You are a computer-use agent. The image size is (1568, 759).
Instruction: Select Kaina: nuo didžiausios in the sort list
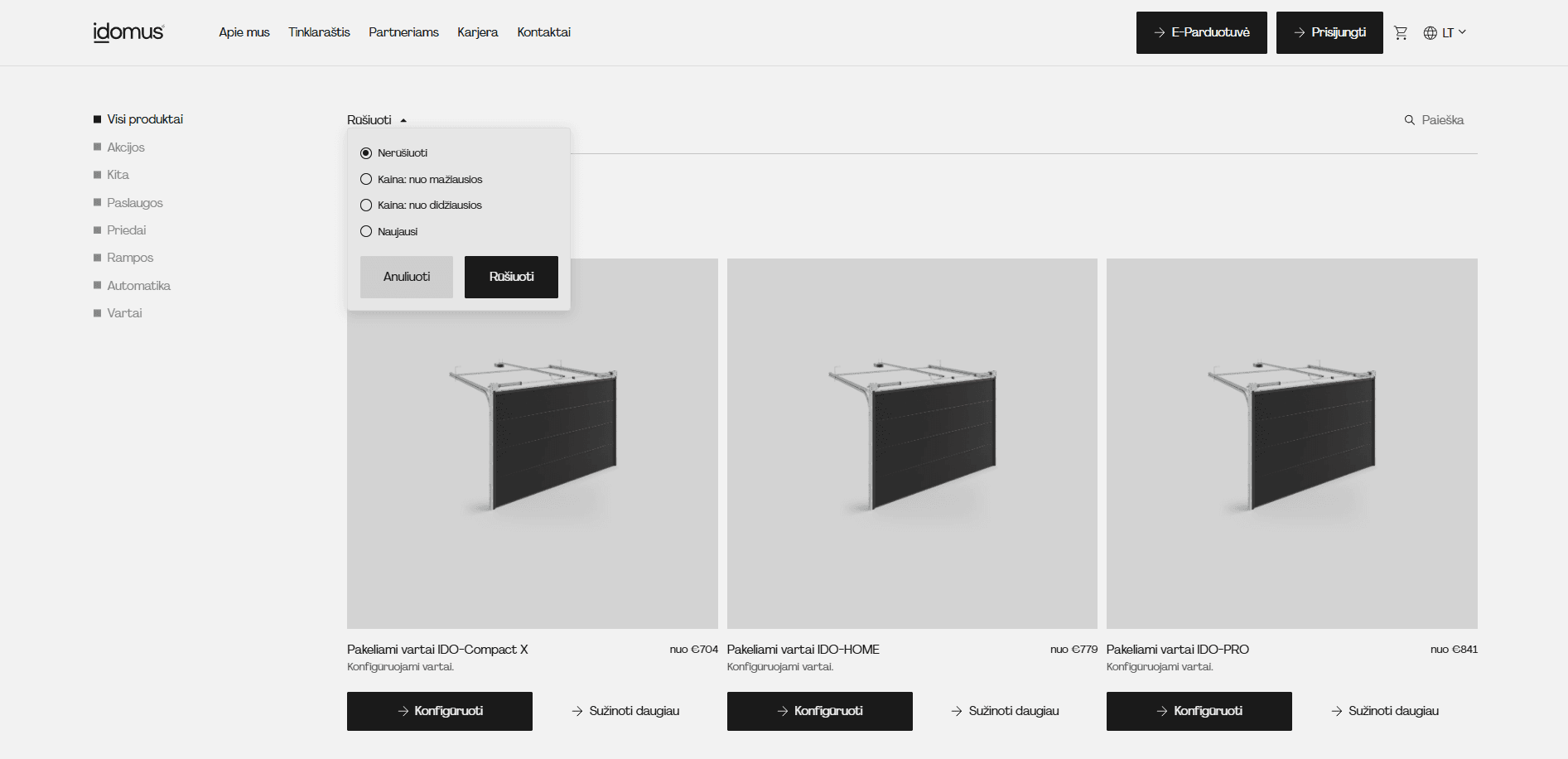(x=366, y=205)
